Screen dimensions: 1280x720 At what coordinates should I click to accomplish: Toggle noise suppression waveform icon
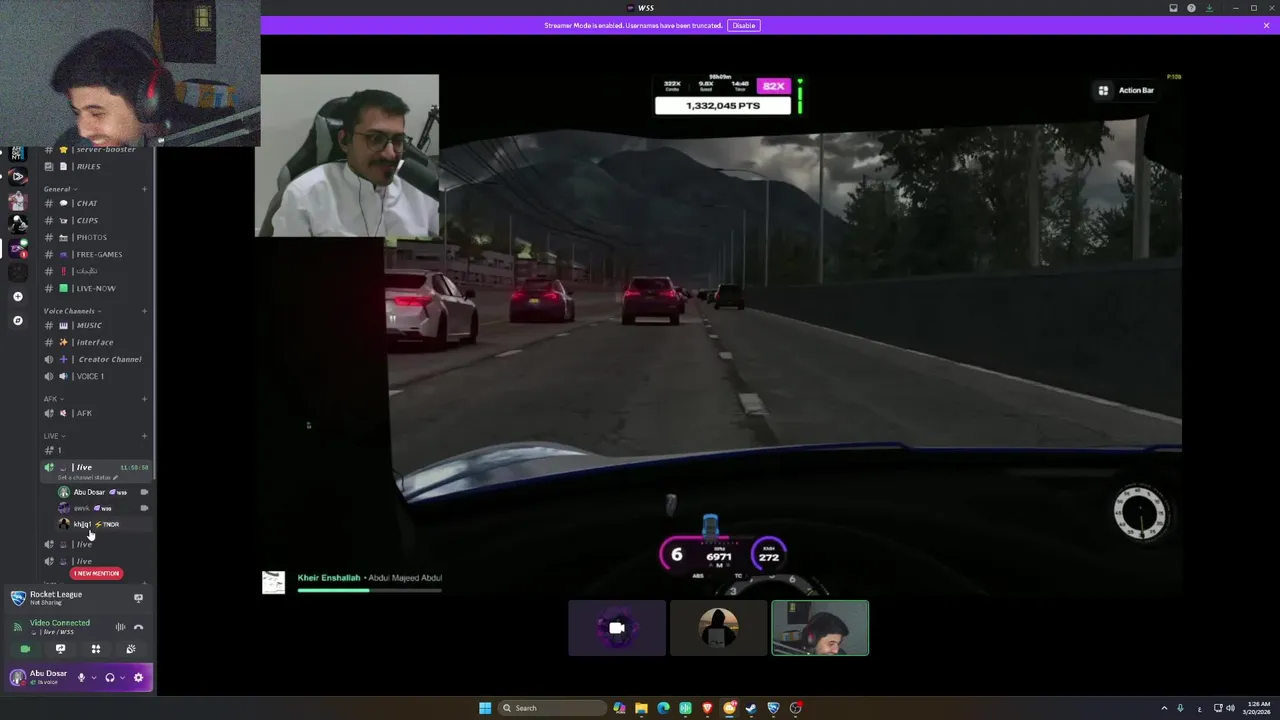click(120, 627)
